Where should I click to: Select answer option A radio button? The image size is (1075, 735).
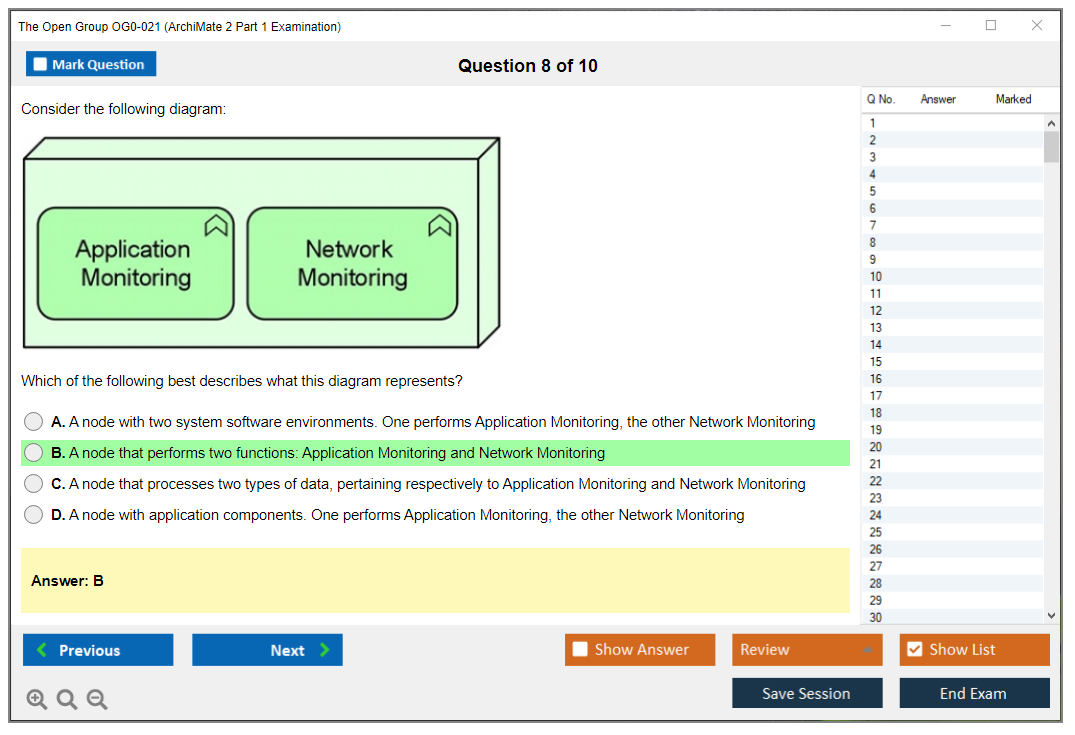[34, 422]
